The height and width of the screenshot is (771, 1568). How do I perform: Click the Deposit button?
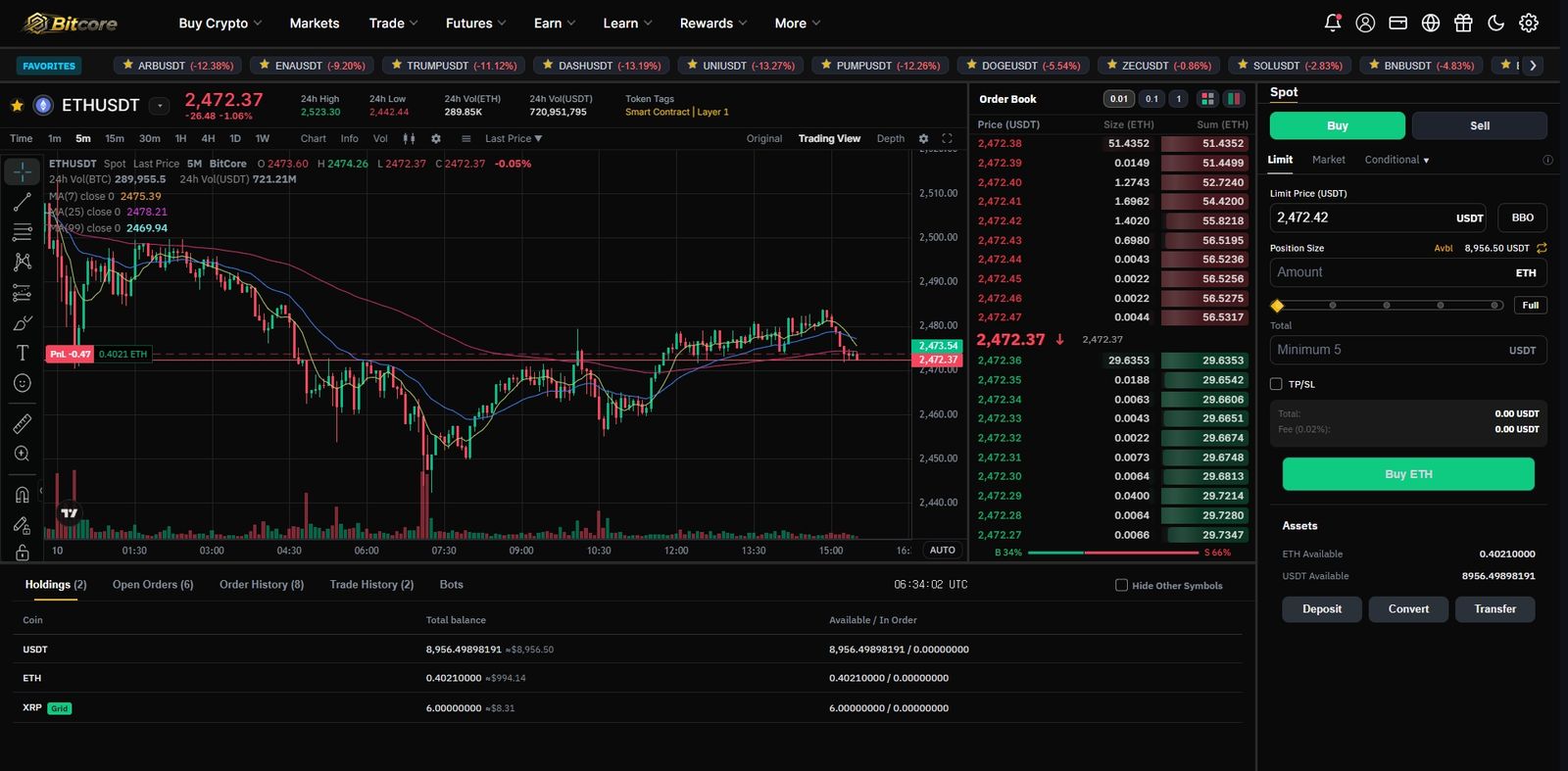[1322, 609]
